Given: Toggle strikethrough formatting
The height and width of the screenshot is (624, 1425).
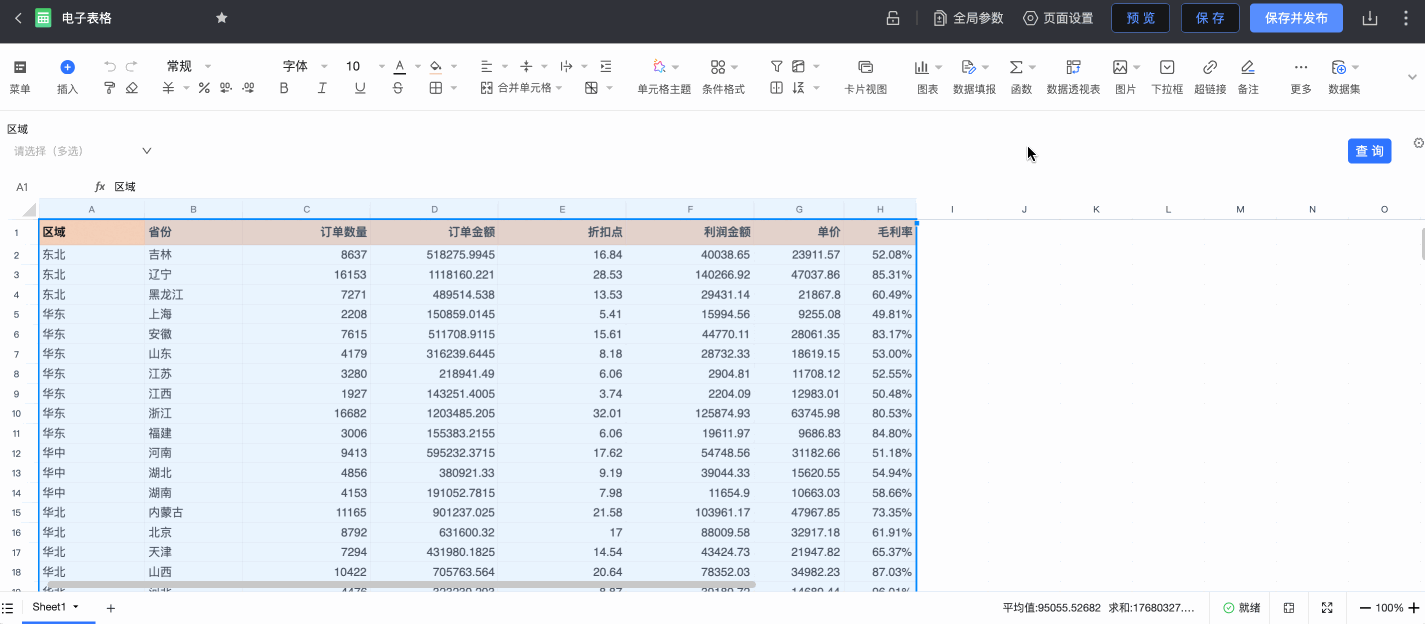Looking at the screenshot, I should [398, 88].
